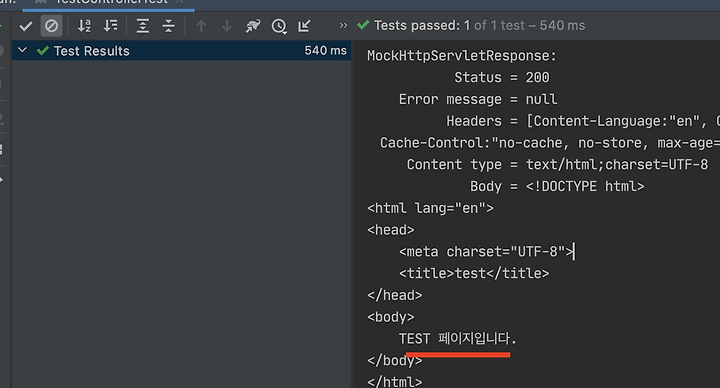Go to previous failed test arrow
Image resolution: width=720 pixels, height=388 pixels.
tap(201, 26)
